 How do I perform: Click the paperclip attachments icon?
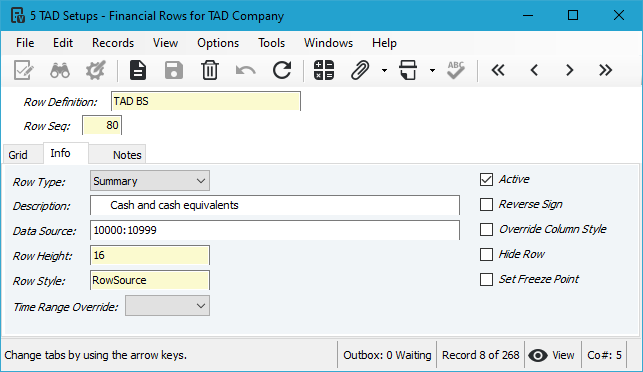click(x=360, y=70)
